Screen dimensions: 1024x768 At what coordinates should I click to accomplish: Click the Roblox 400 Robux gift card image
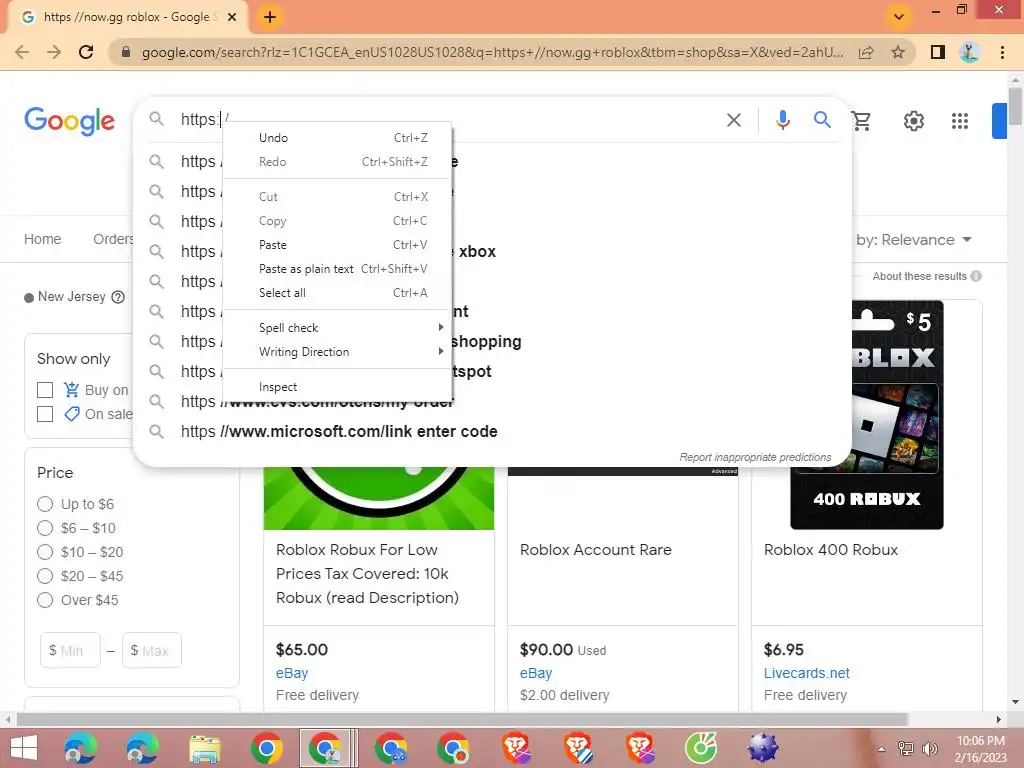(867, 415)
